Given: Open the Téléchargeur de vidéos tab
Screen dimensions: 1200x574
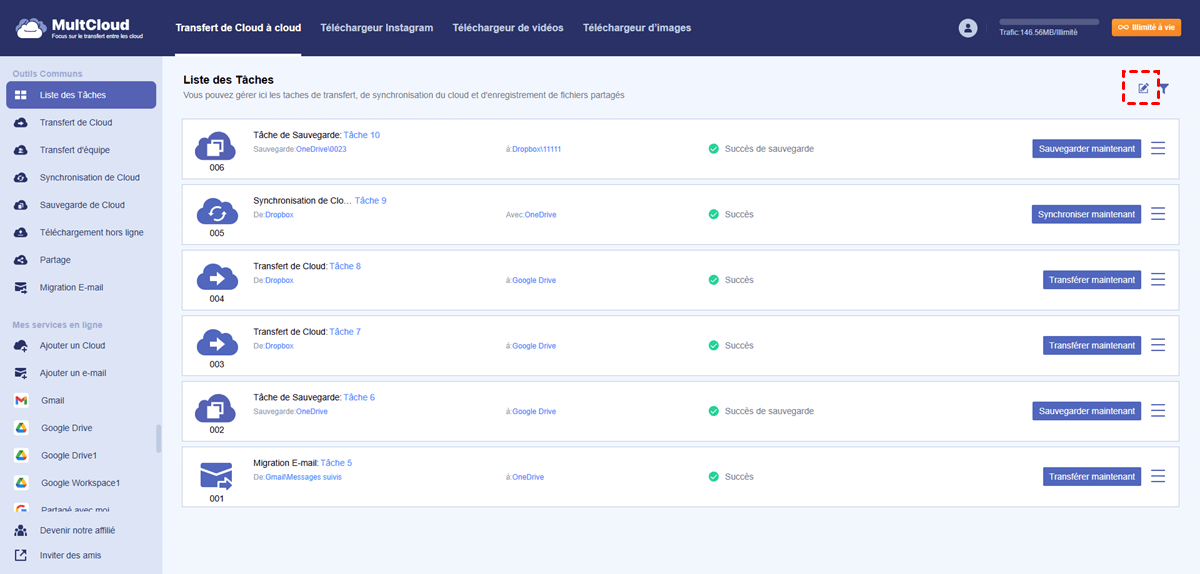Looking at the screenshot, I should 507,28.
